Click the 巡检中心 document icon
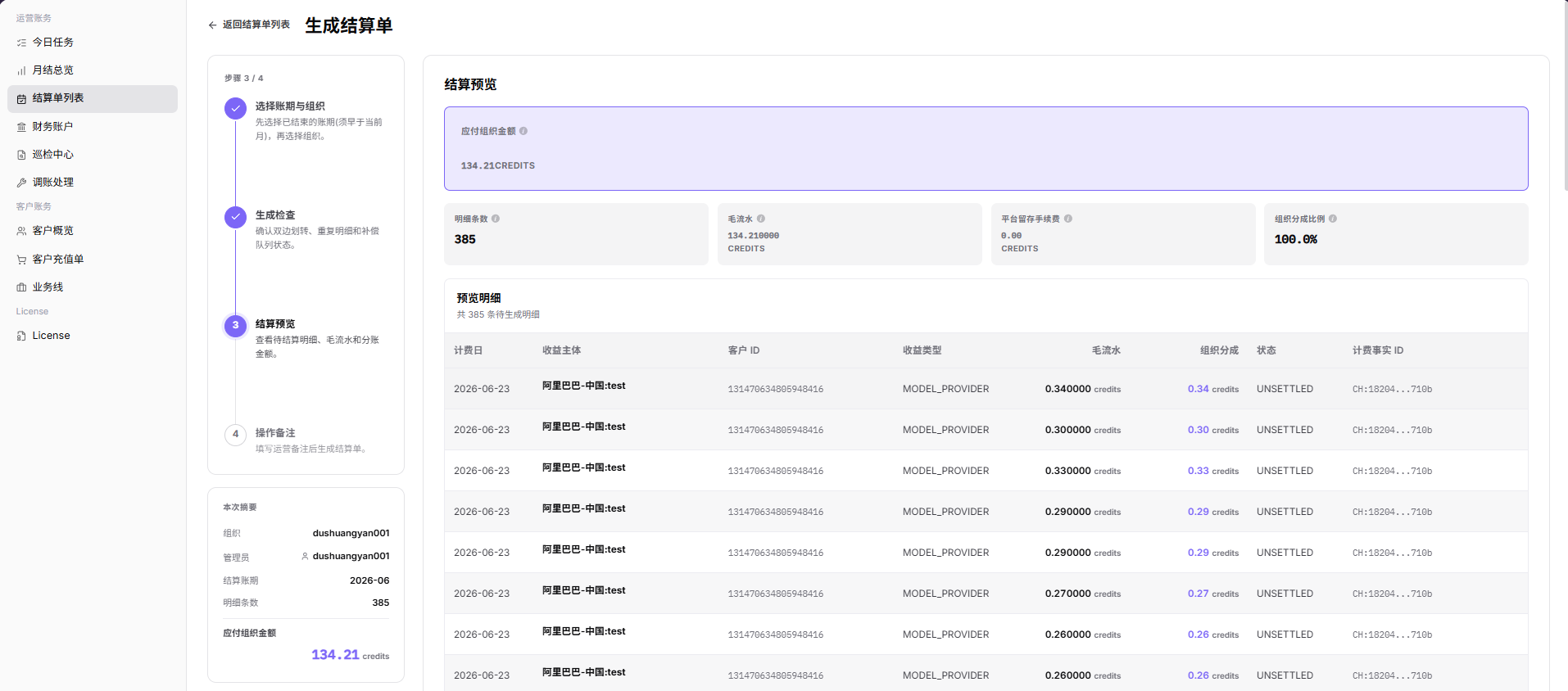The width and height of the screenshot is (1568, 691). tap(21, 155)
